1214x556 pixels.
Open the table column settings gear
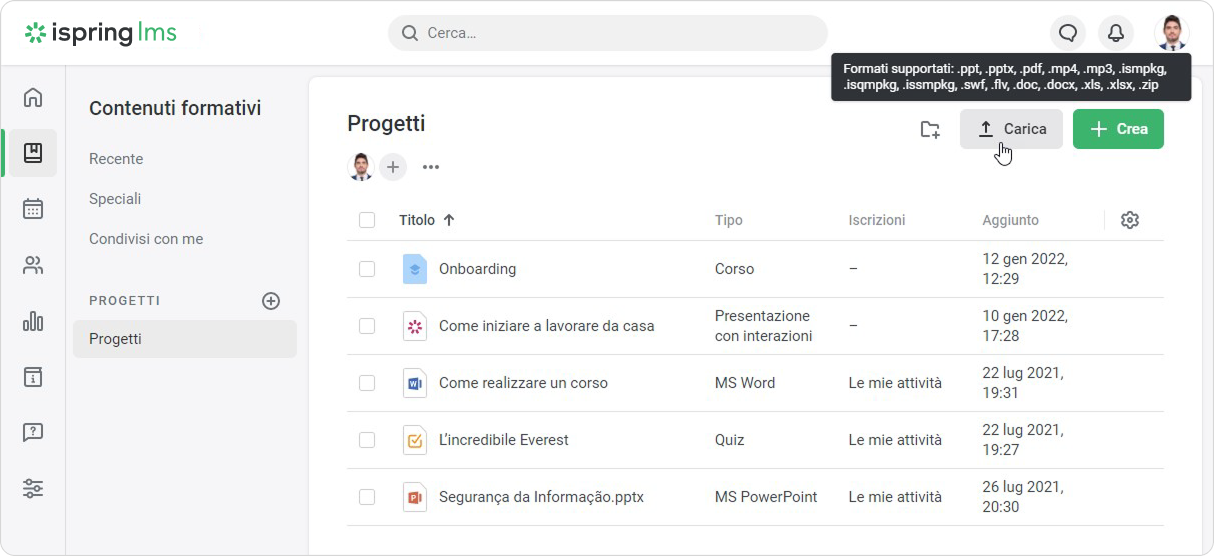click(x=1130, y=220)
